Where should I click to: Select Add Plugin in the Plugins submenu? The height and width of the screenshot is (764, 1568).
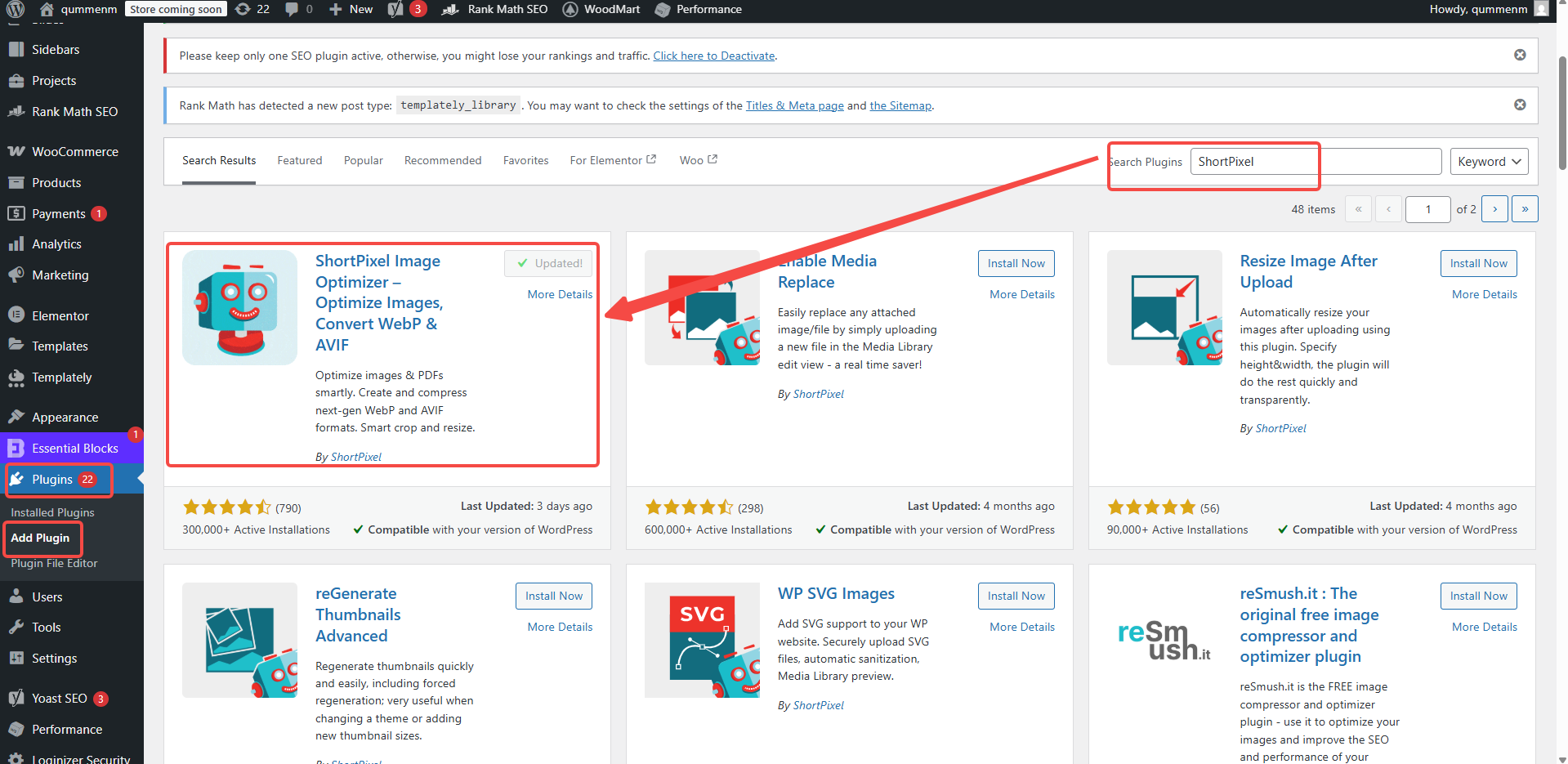tap(42, 538)
